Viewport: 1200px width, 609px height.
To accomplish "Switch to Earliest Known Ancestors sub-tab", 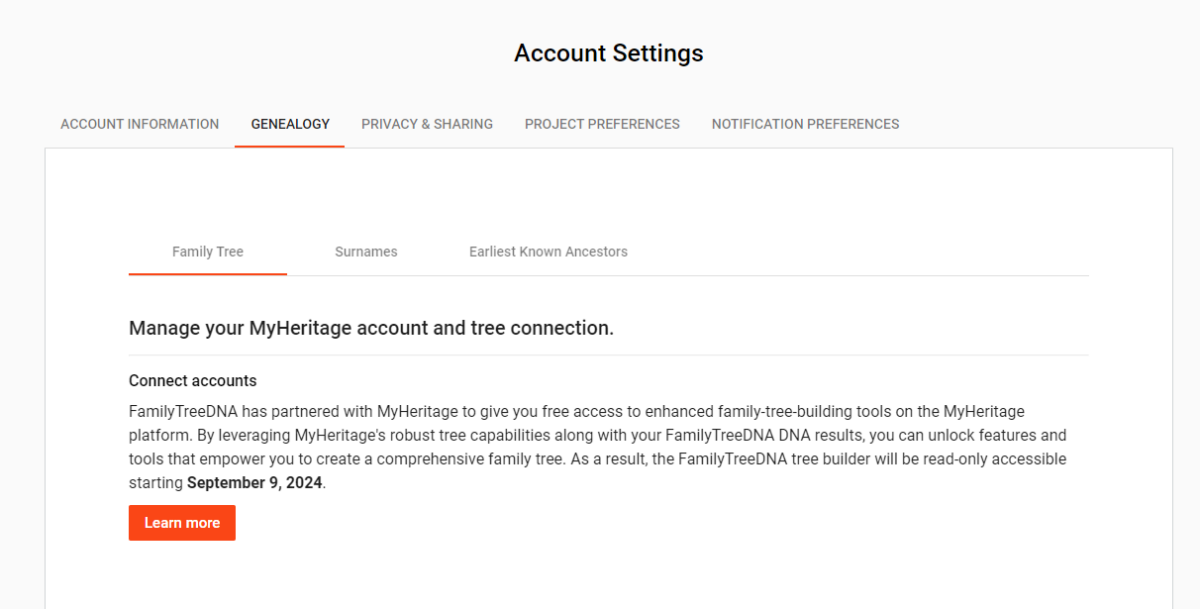I will [548, 252].
